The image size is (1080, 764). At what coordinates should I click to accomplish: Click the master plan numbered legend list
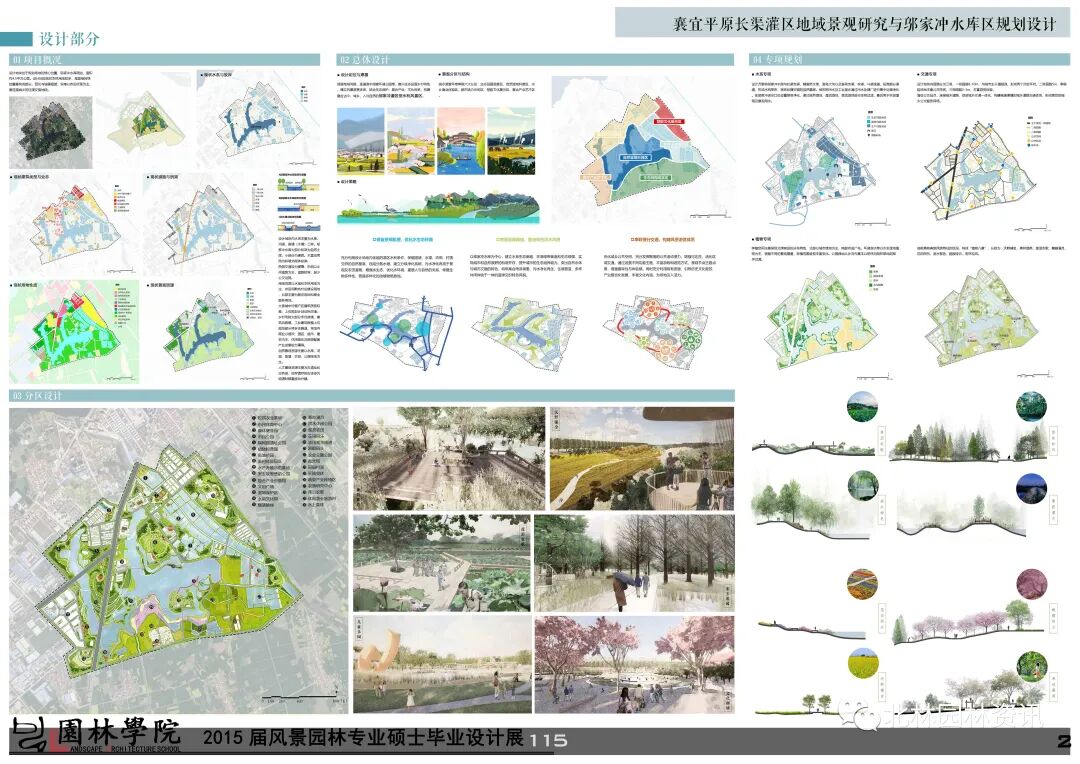click(295, 461)
